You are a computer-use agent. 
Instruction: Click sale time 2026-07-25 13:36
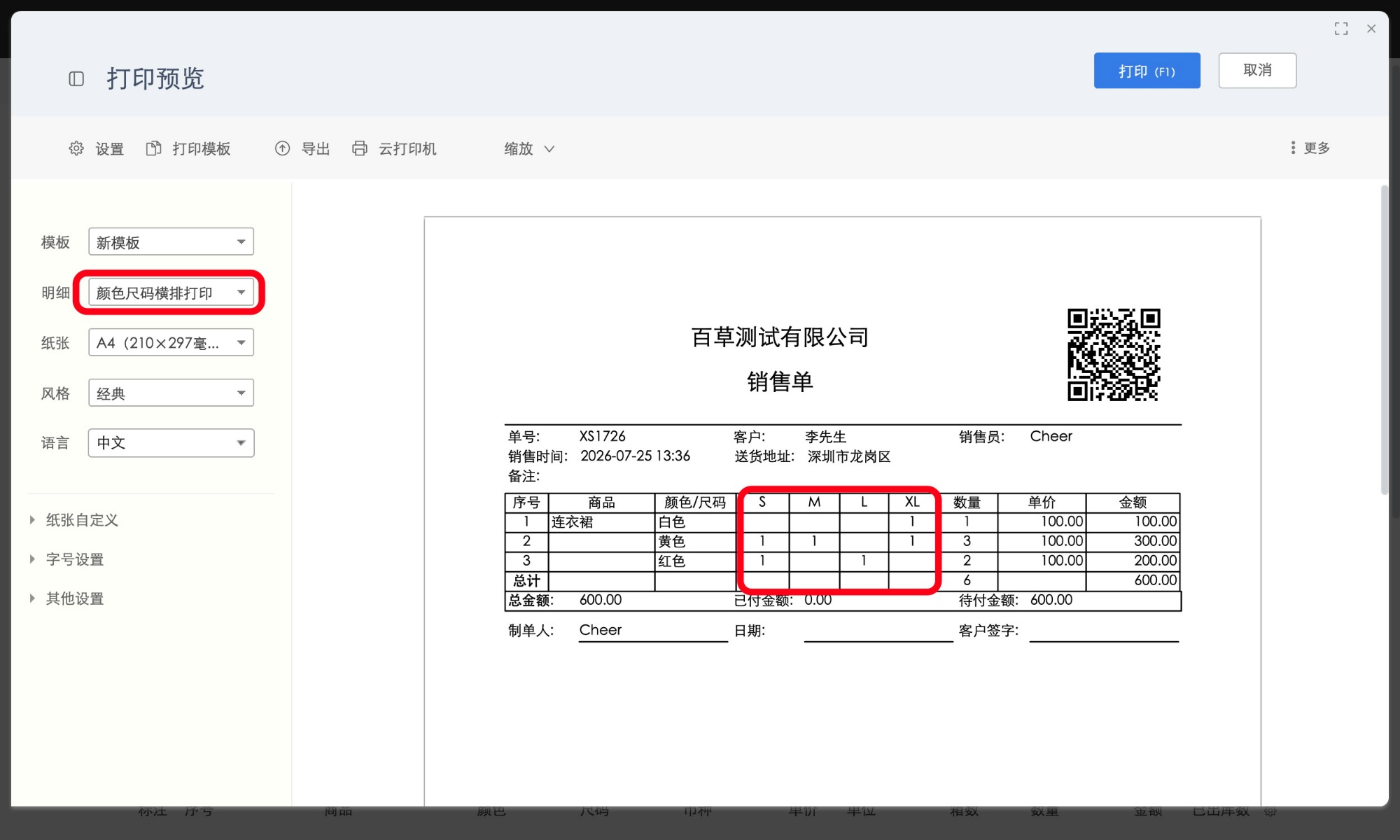(x=635, y=456)
